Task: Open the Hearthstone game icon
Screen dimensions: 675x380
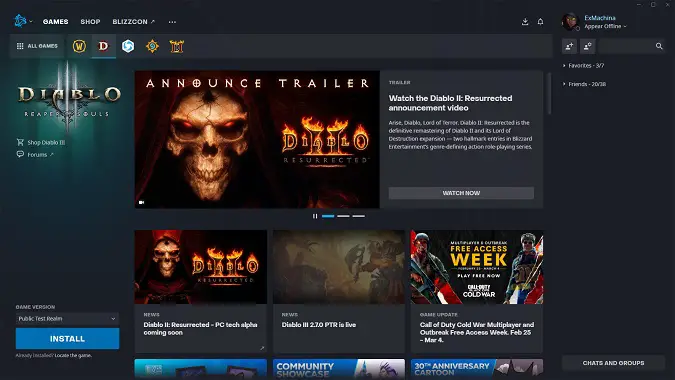Action: (152, 46)
